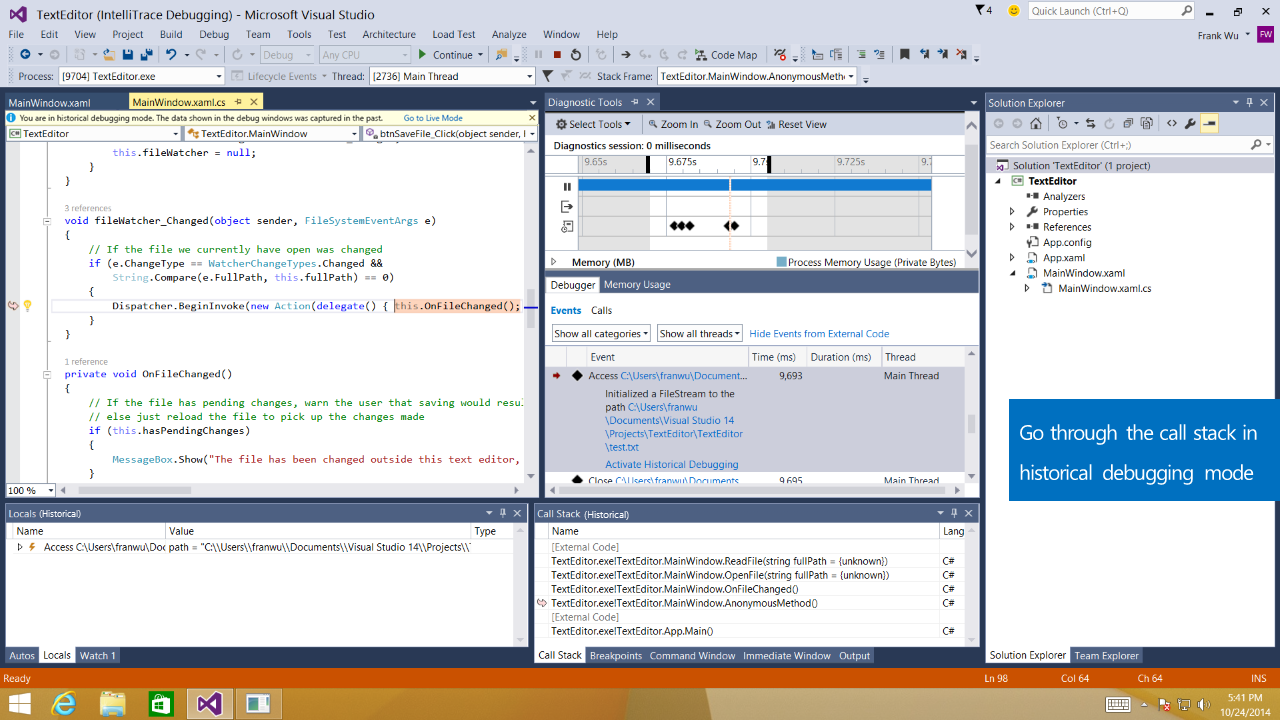Click the Undo icon in toolbar
The width and height of the screenshot is (1280, 720).
171,54
